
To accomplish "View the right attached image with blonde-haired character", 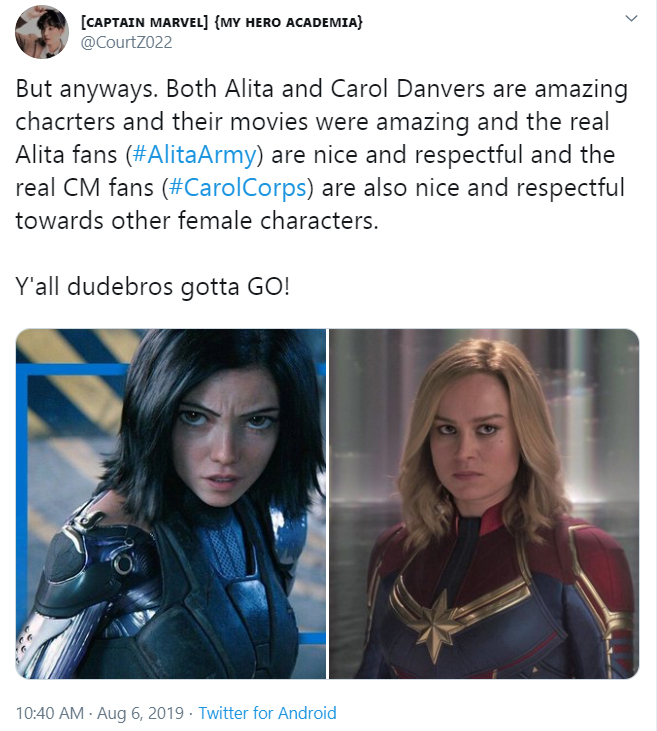I will tap(484, 503).
